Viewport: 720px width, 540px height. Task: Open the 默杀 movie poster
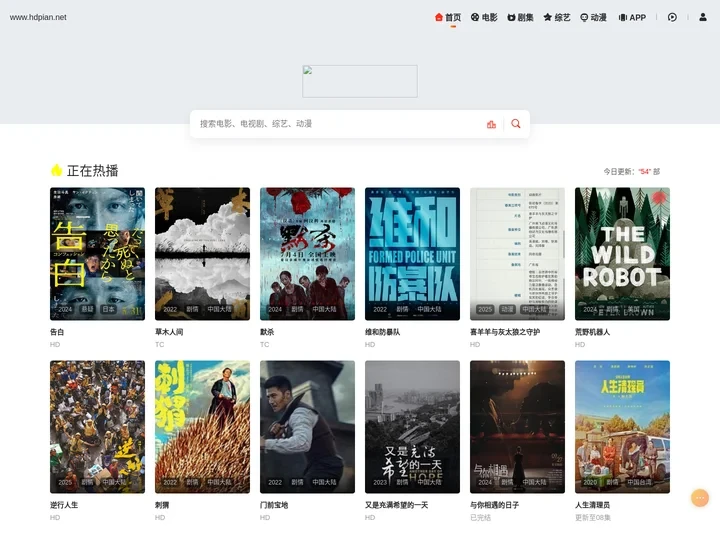(307, 253)
